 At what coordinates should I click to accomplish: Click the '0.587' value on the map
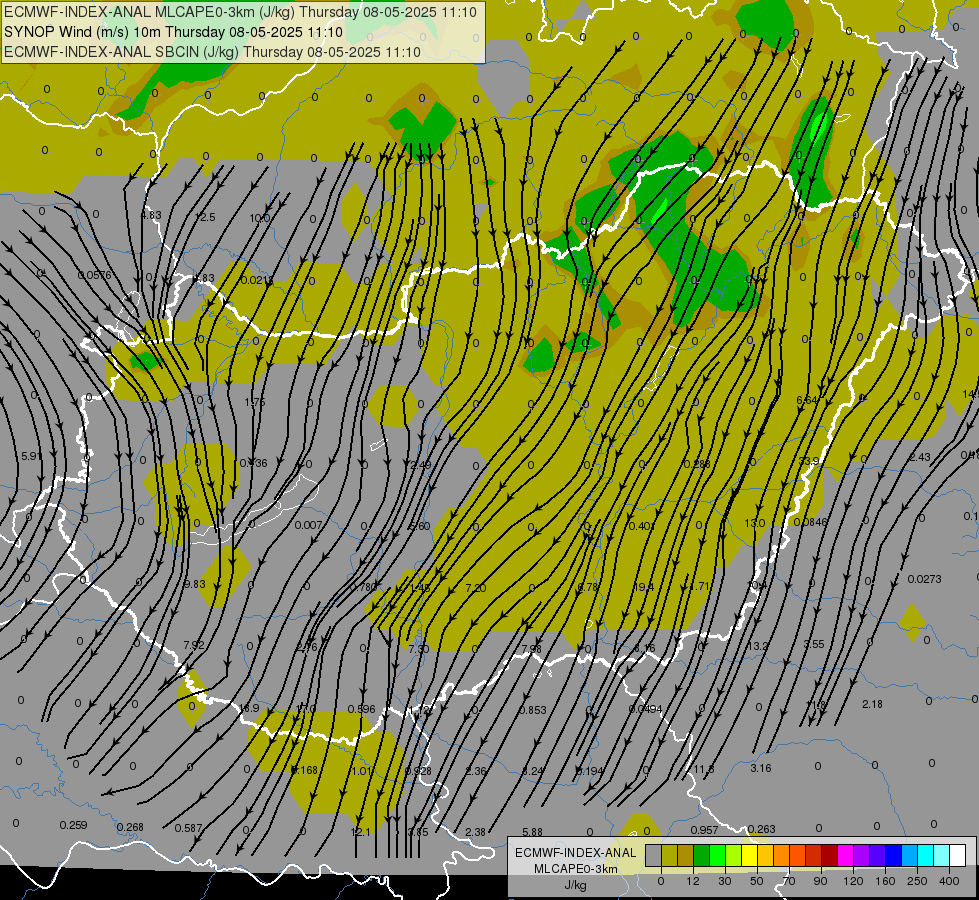tap(188, 828)
